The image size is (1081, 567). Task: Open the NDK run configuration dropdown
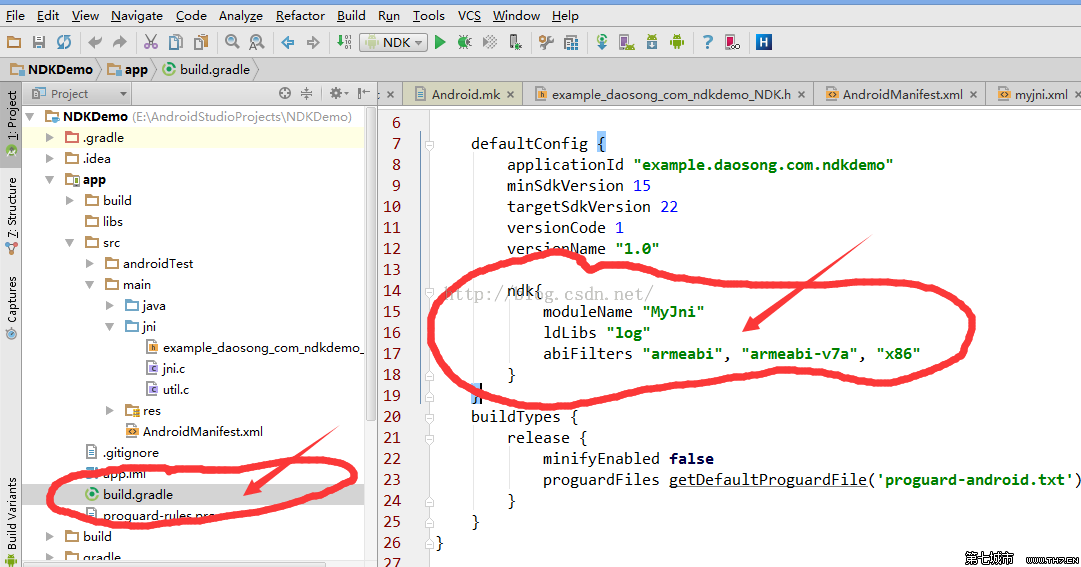tap(394, 43)
